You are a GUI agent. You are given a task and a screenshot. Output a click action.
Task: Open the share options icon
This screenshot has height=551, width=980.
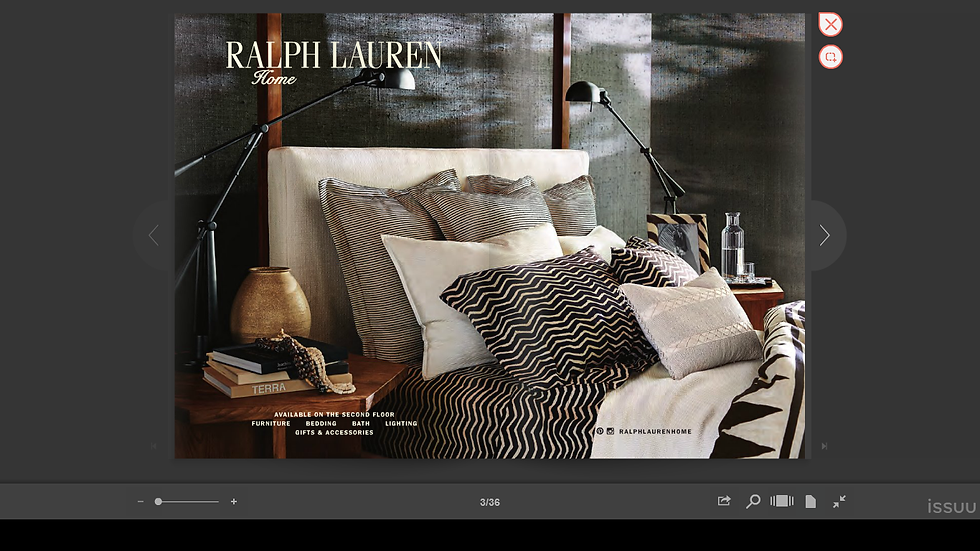pos(724,501)
